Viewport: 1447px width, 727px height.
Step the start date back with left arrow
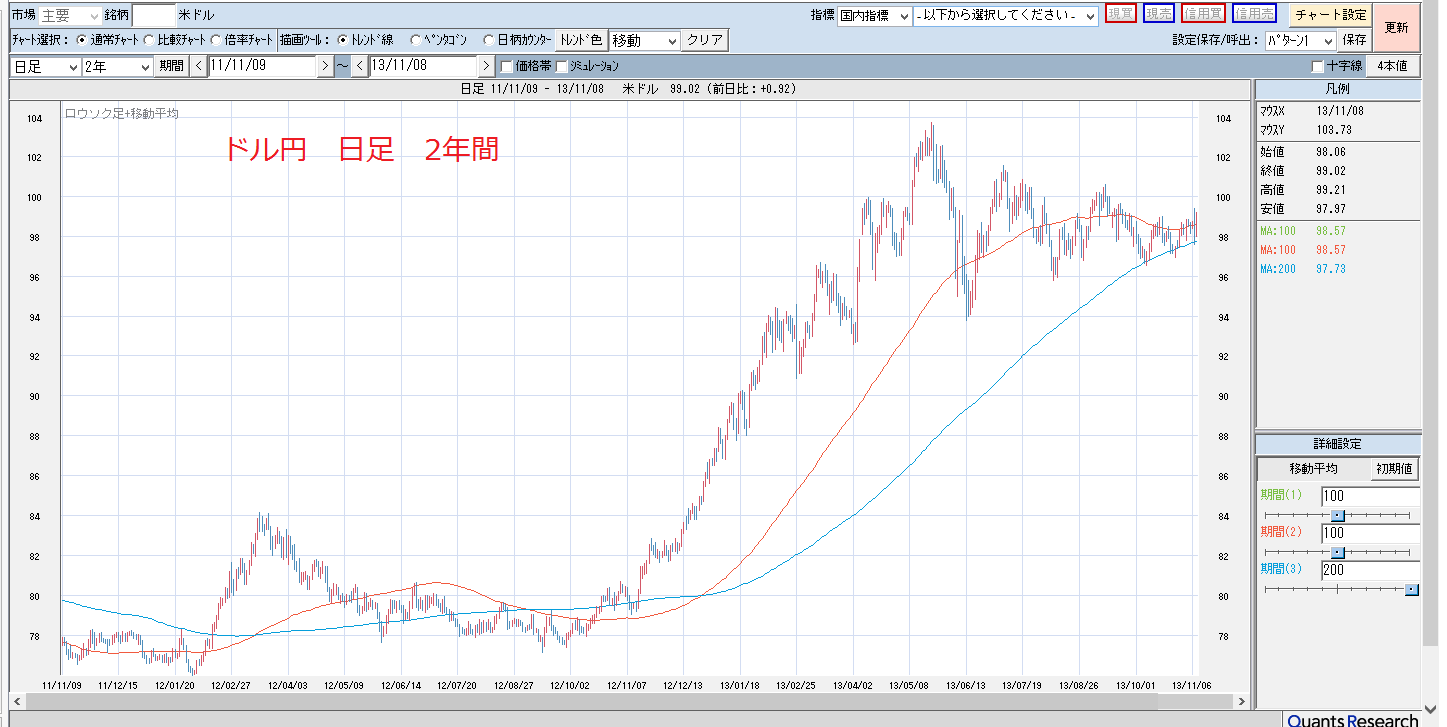pos(198,66)
